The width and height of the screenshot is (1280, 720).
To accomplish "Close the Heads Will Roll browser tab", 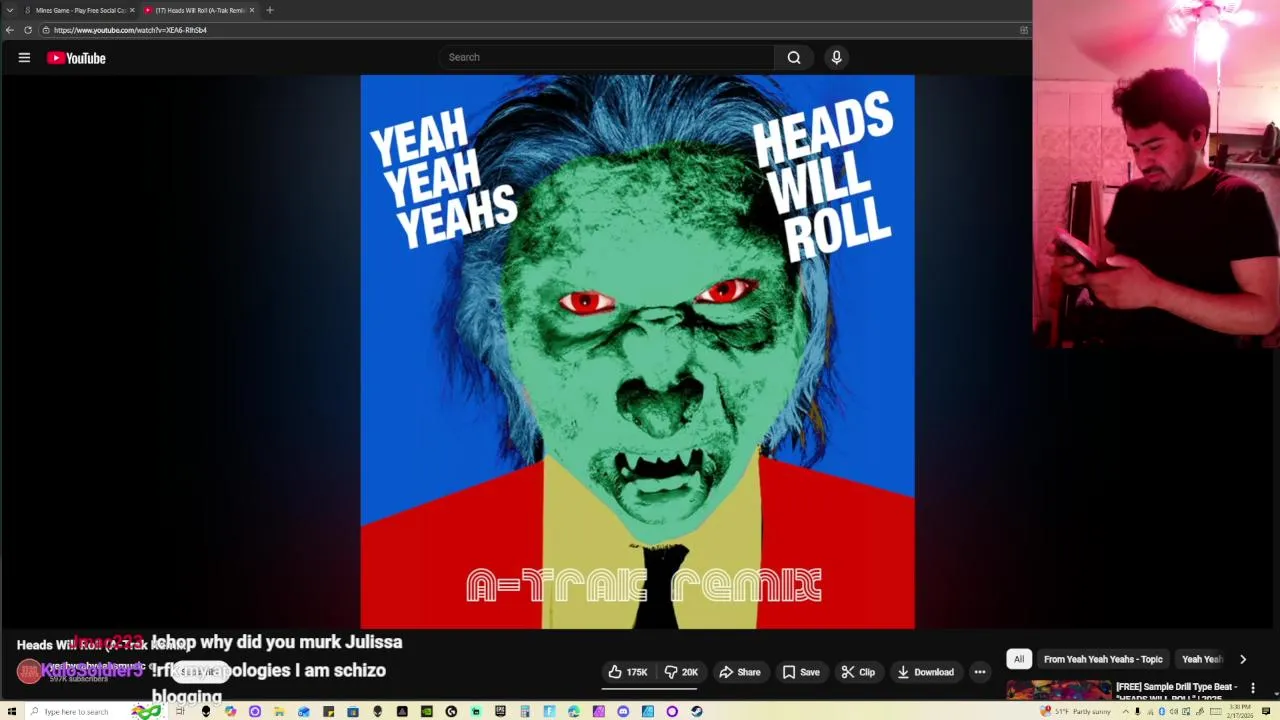I will [x=252, y=10].
